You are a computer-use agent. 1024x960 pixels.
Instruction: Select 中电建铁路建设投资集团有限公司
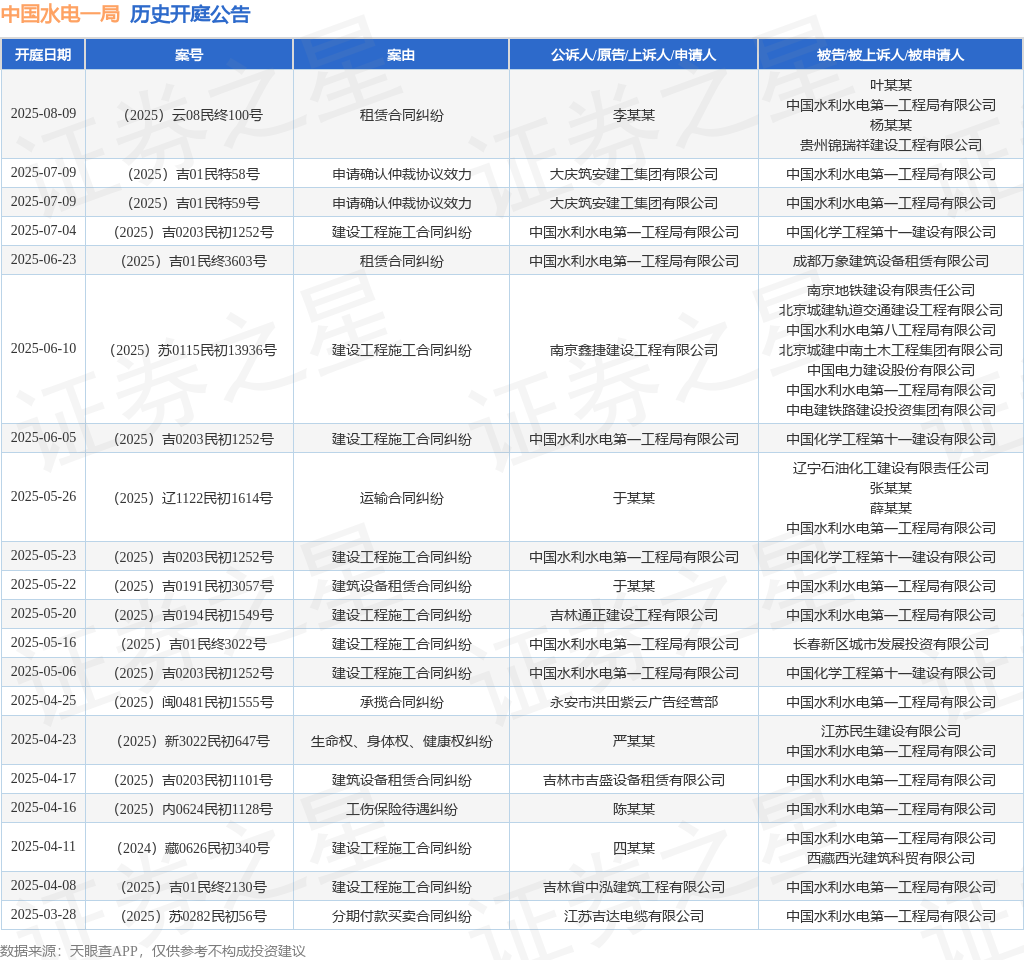(891, 411)
